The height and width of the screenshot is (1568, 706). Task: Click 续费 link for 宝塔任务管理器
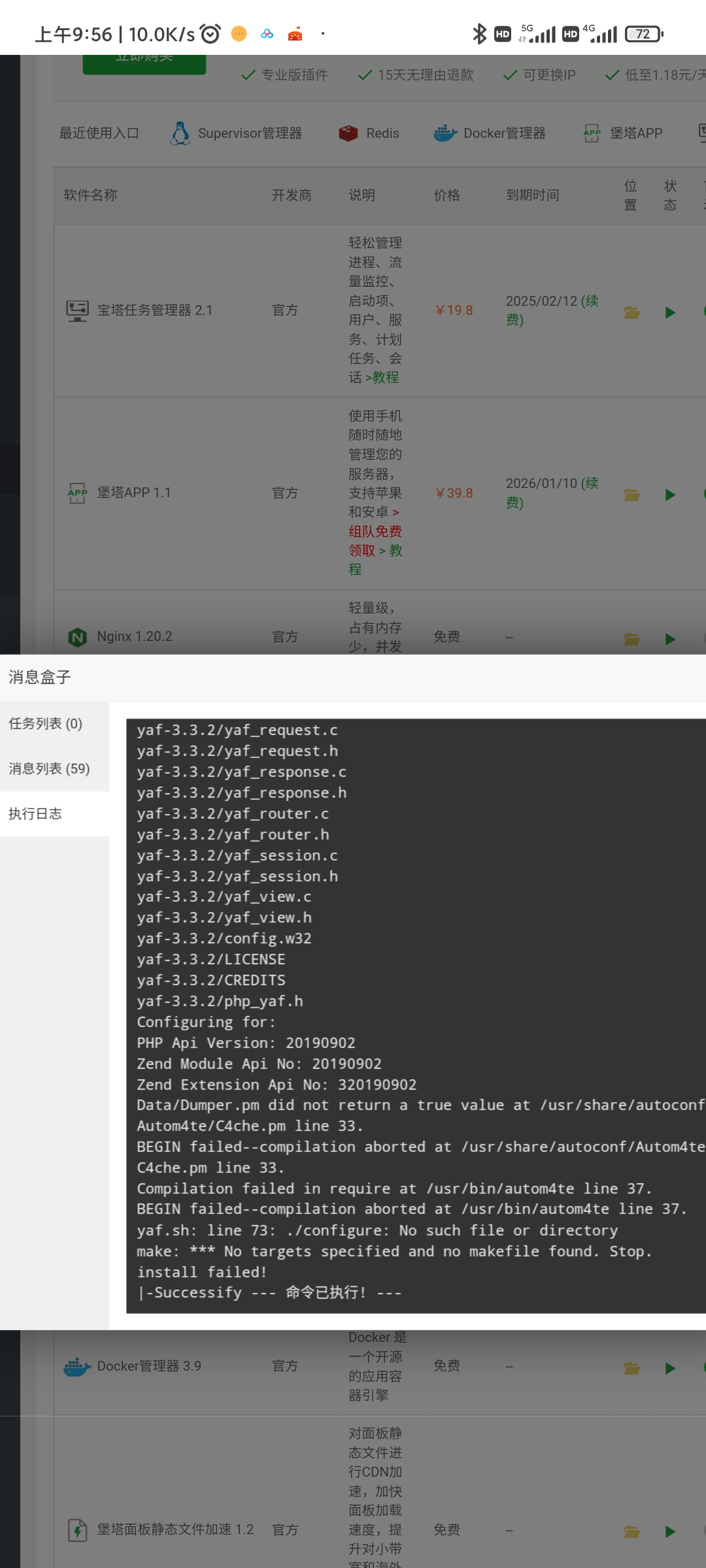point(592,301)
